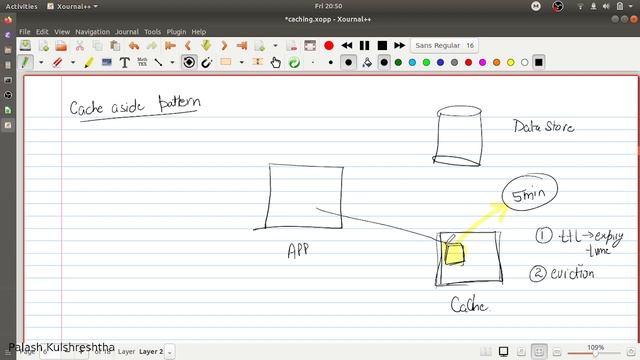Toggle the presentation mode monitor icon

(x=504, y=351)
